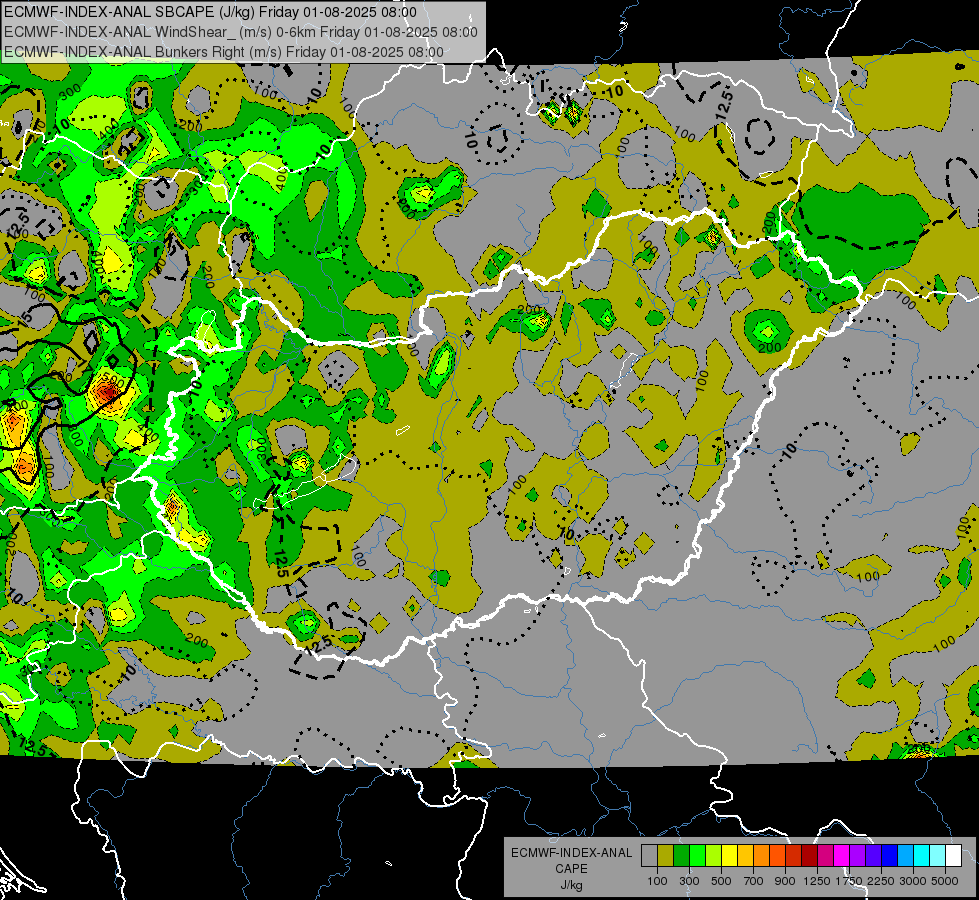
Task: Pick the amber legend swatch left of 700
Action: tap(745, 856)
